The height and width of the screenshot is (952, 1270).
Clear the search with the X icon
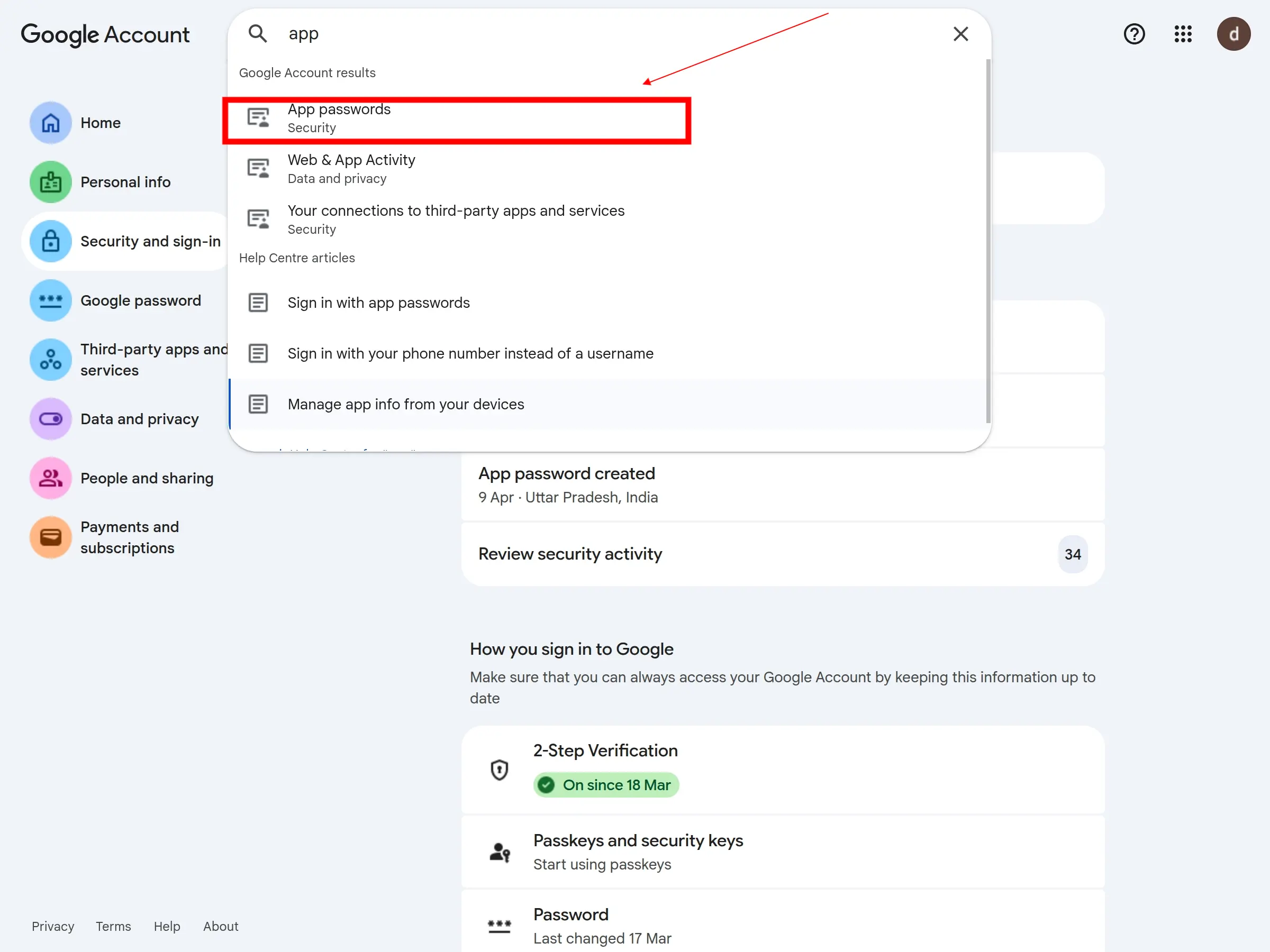pyautogui.click(x=960, y=34)
